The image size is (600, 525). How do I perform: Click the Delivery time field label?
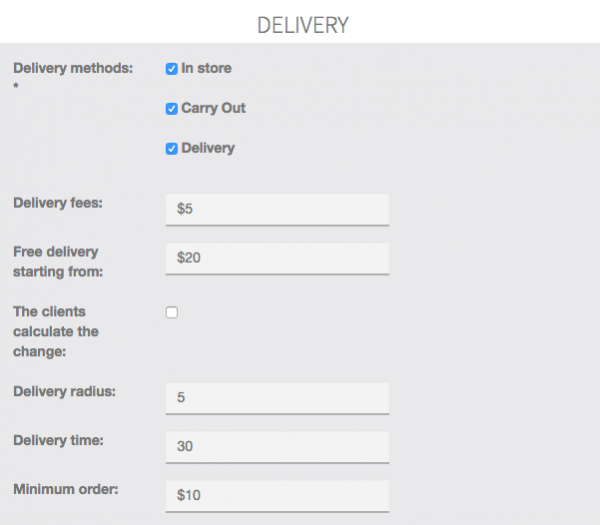(58, 439)
